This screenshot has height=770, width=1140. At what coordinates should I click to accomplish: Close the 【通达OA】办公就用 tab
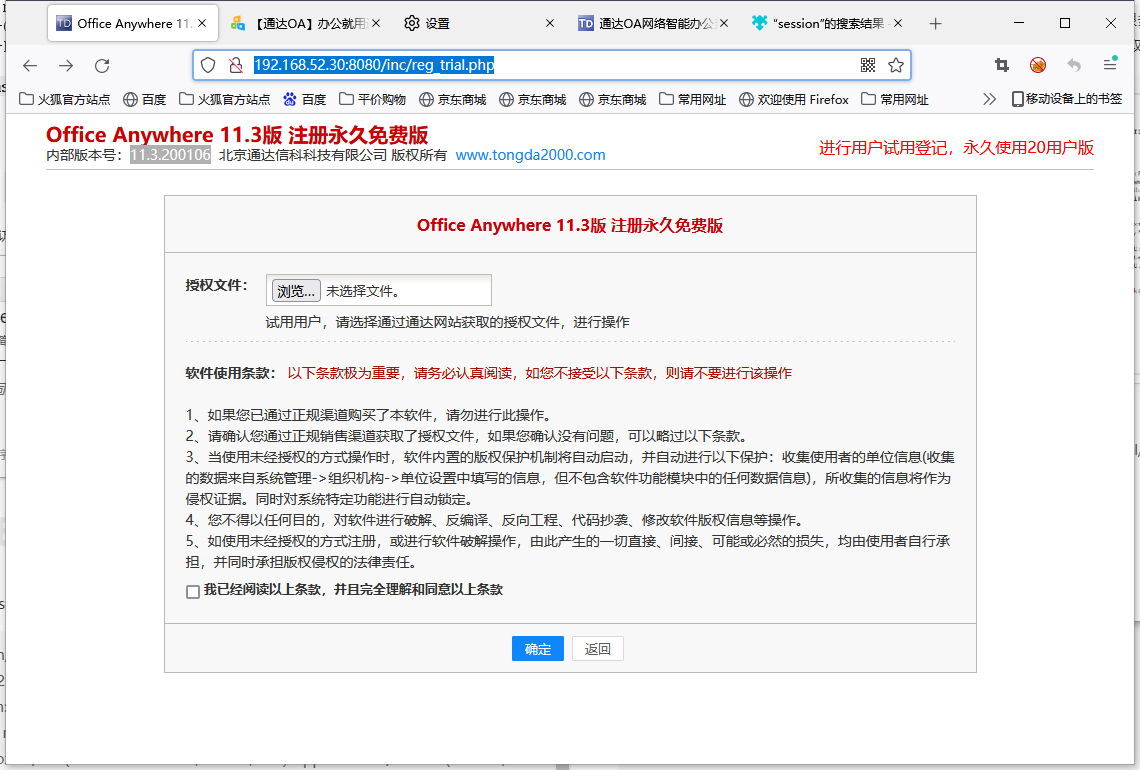click(x=376, y=23)
